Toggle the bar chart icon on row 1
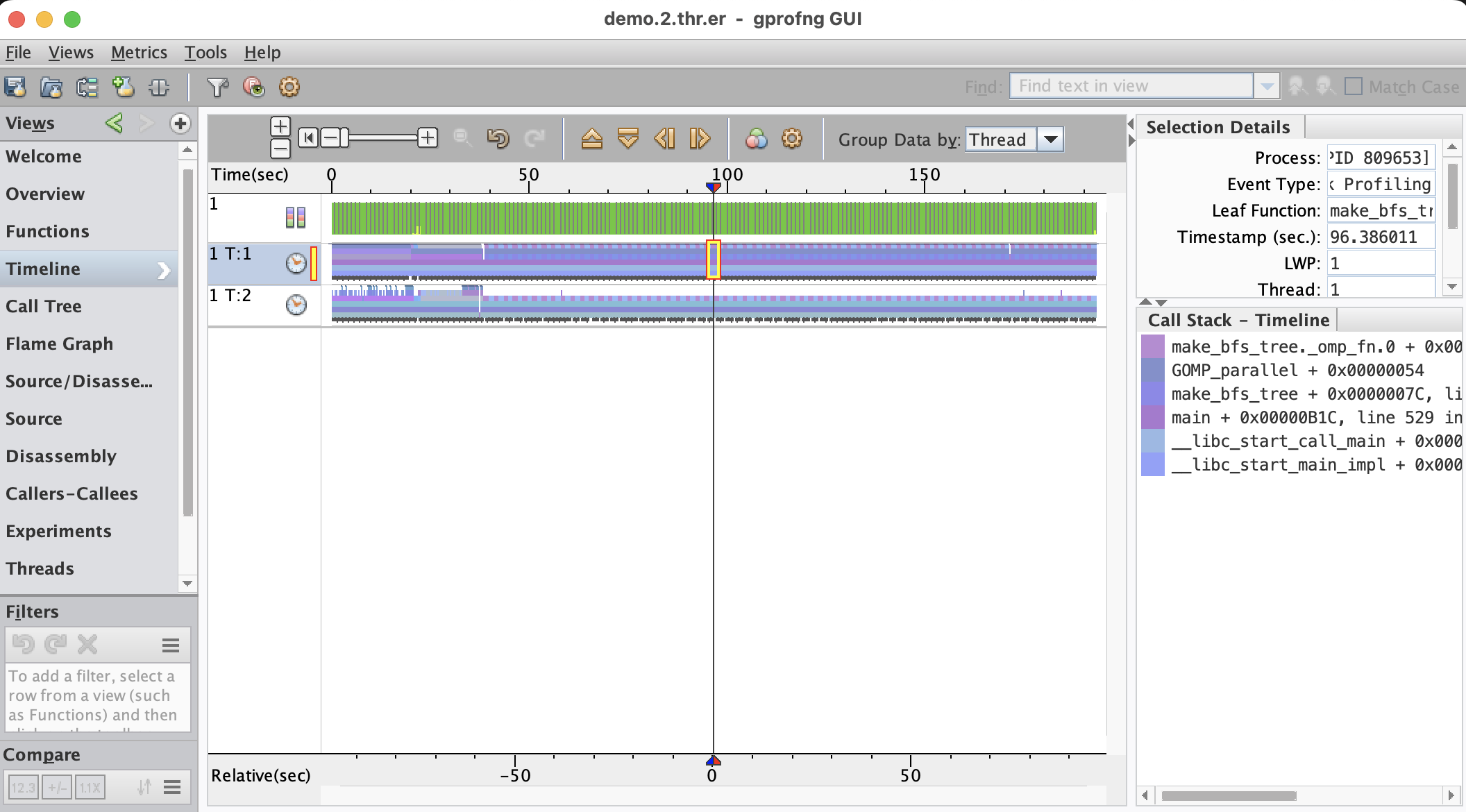1466x812 pixels. coord(296,217)
